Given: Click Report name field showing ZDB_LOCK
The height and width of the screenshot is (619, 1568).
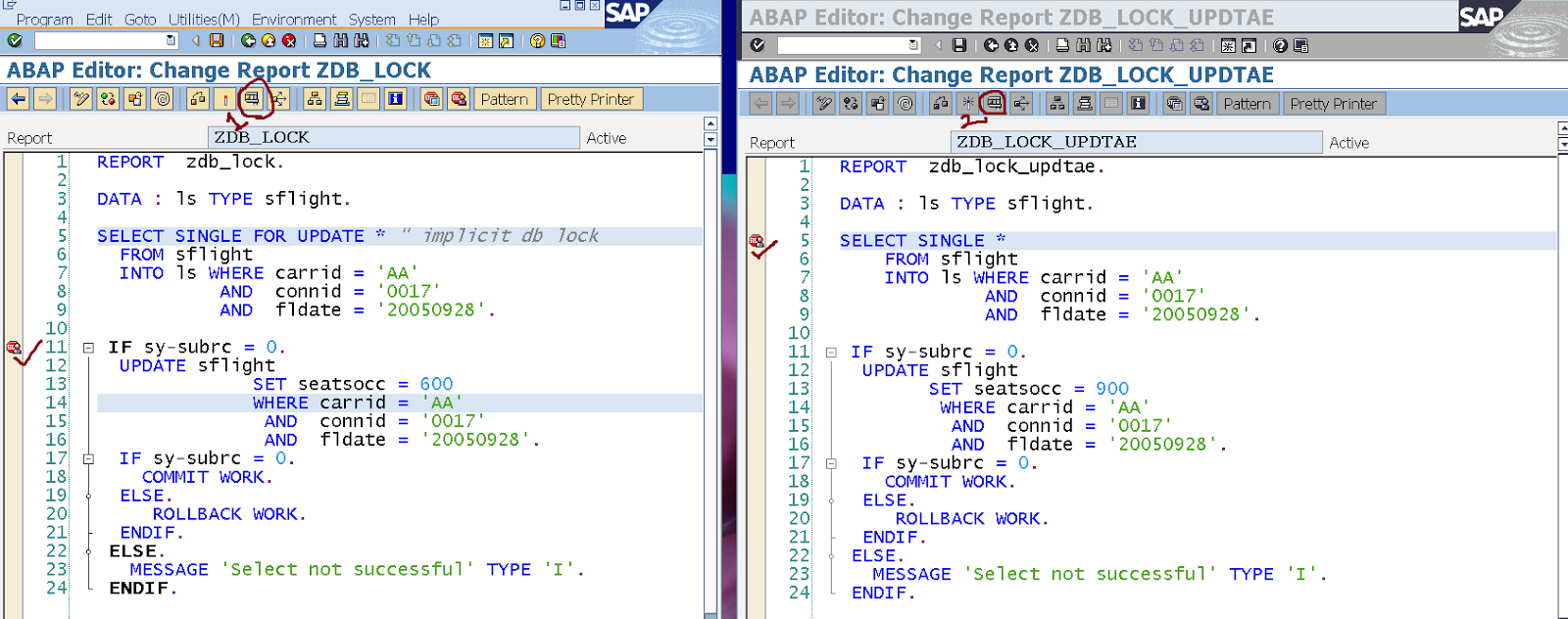Looking at the screenshot, I should pyautogui.click(x=393, y=137).
